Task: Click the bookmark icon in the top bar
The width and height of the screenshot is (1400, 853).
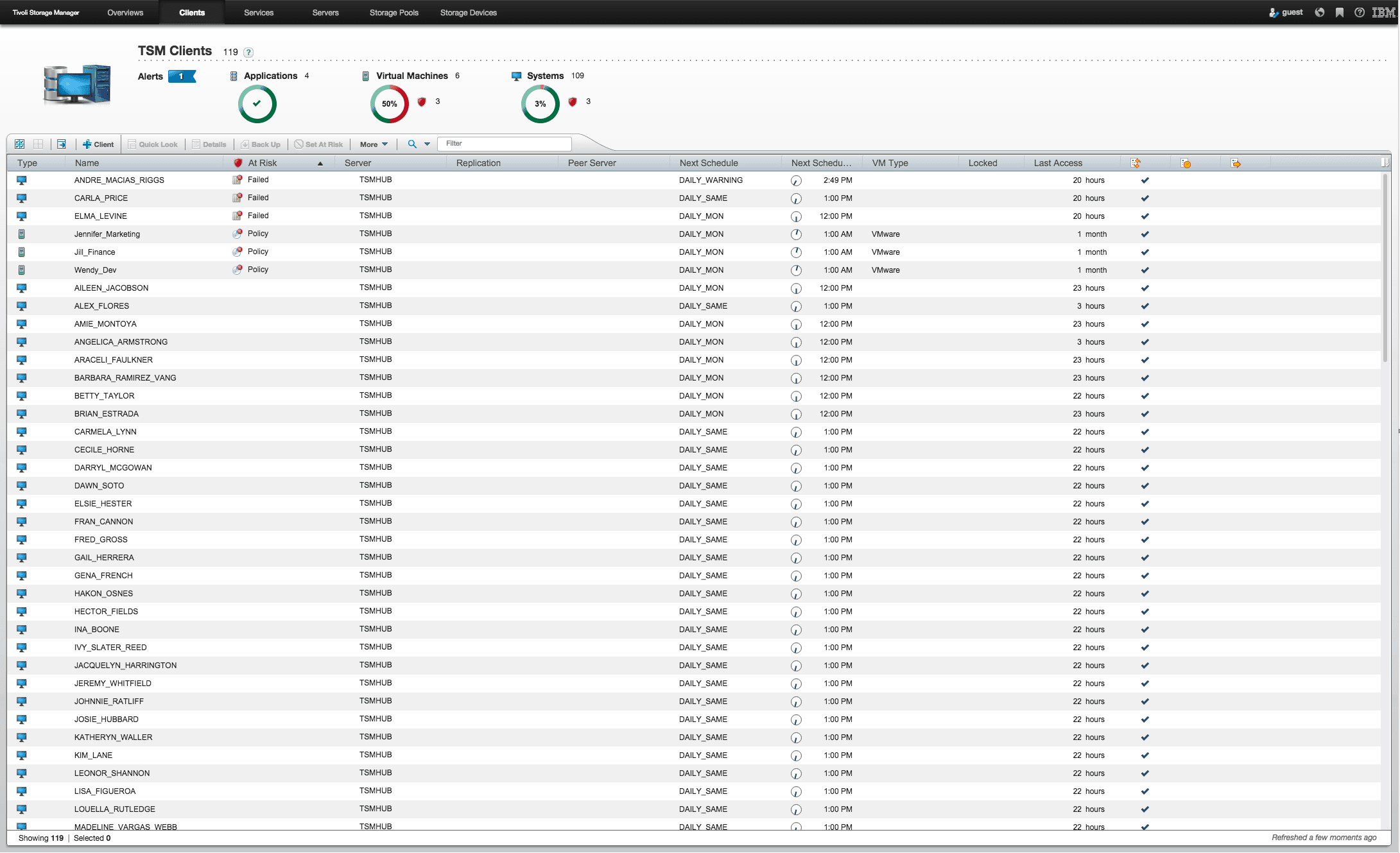Action: pos(1339,12)
